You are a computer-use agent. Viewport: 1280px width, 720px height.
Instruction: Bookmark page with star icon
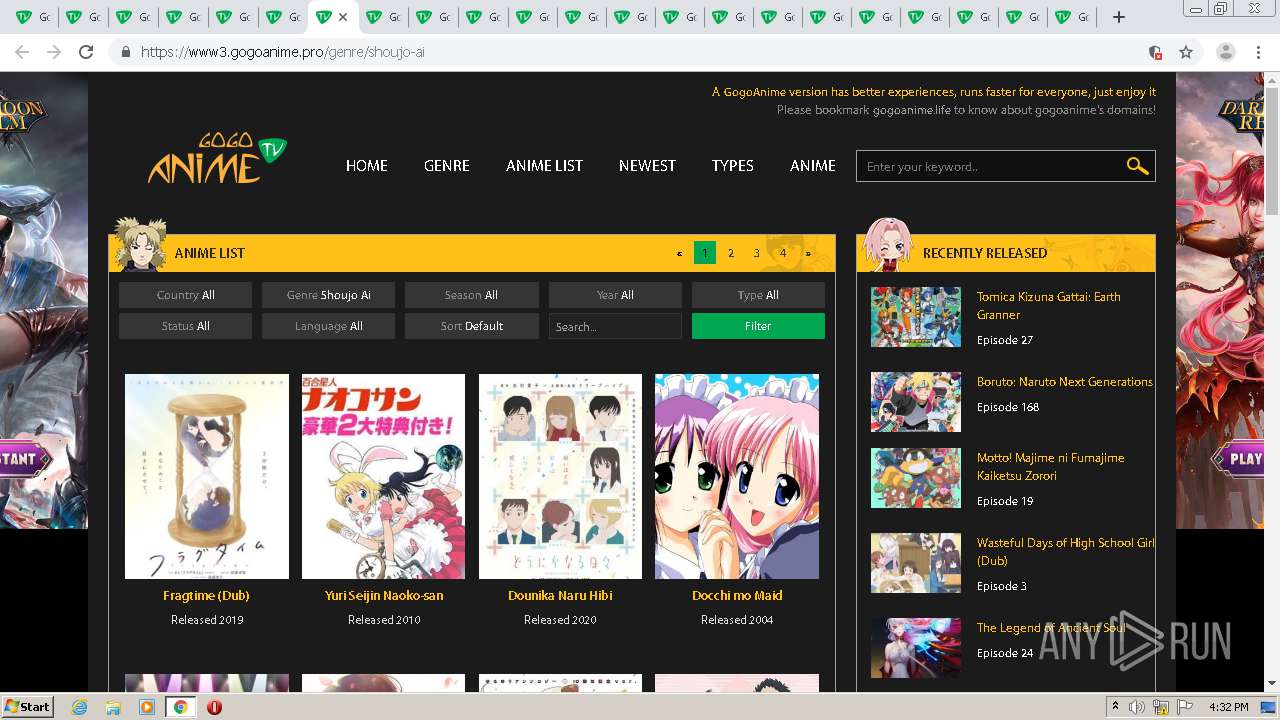[x=1186, y=52]
